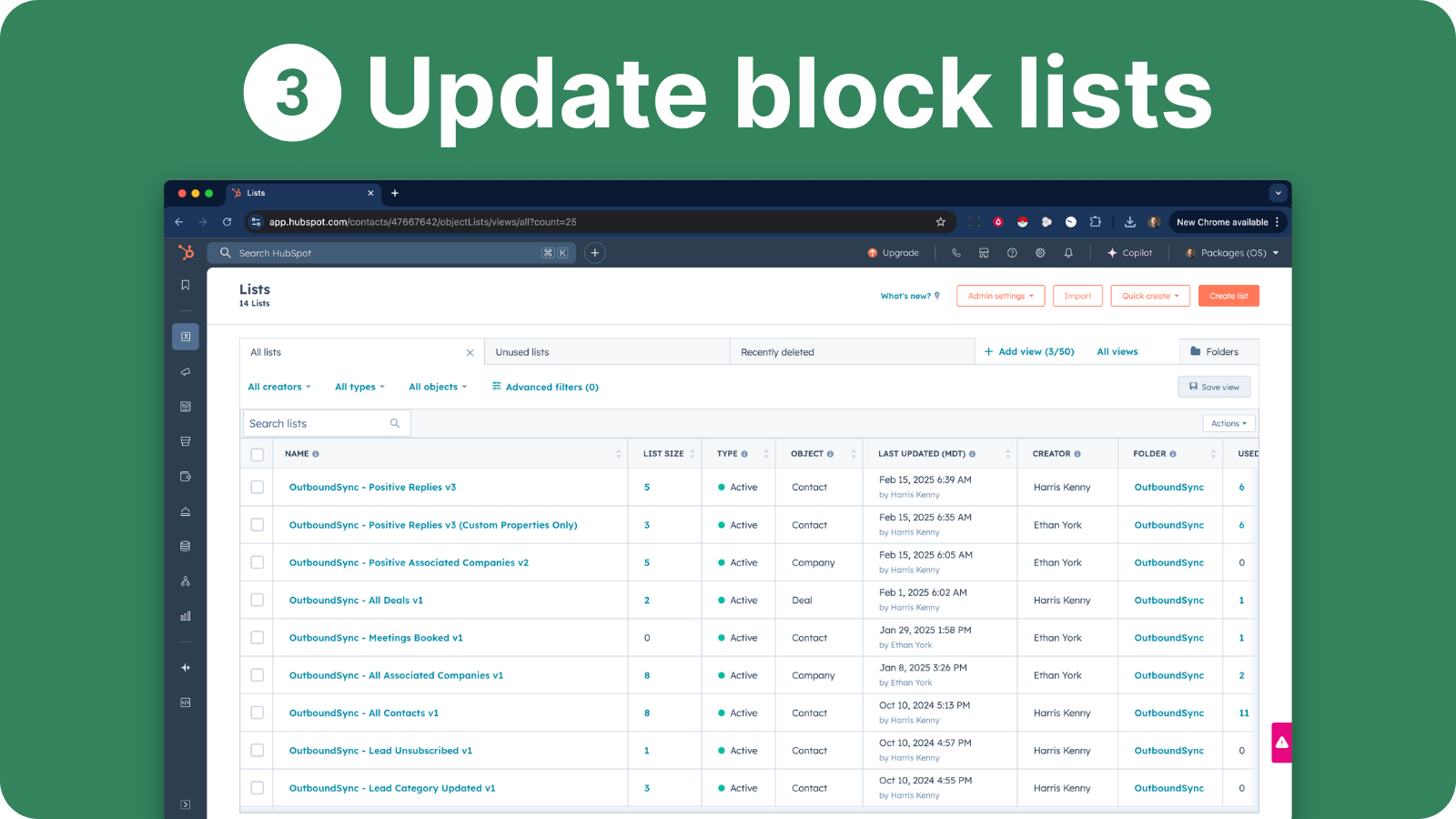1456x819 pixels.
Task: Tick checkbox for Meetings Booked v1 list
Action: 258,638
